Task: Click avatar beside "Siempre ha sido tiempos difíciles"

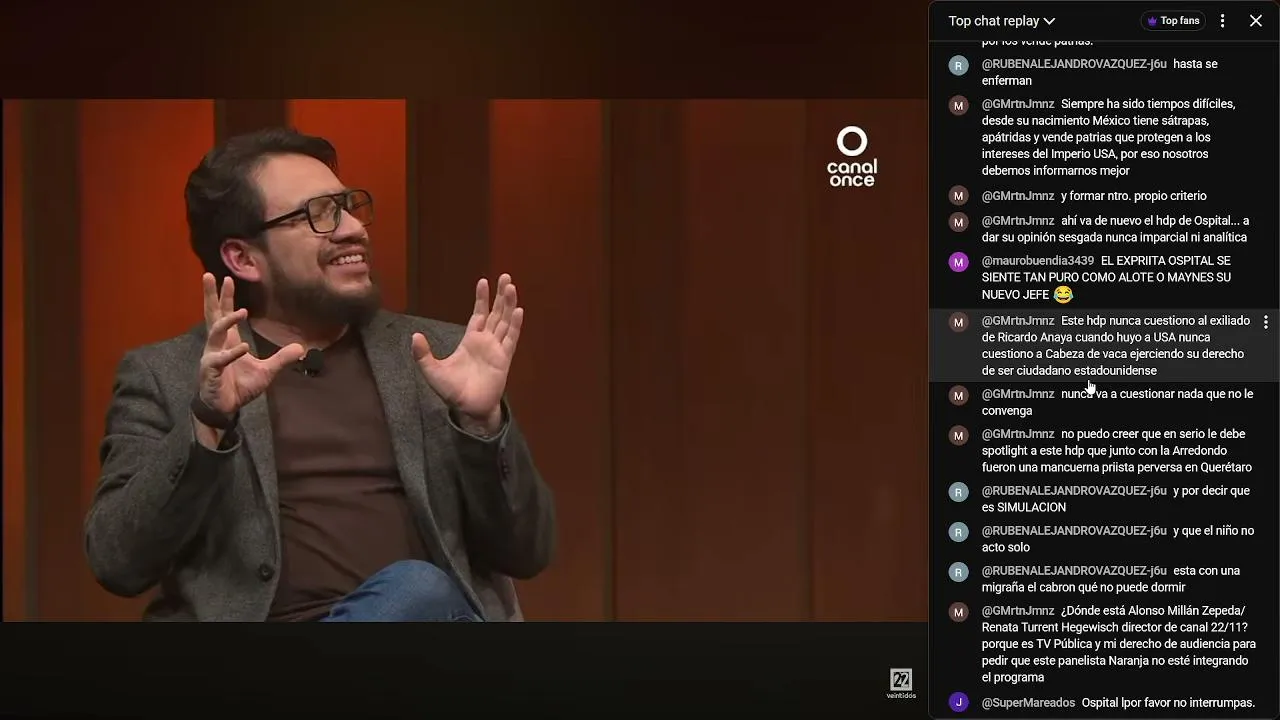Action: (x=959, y=106)
